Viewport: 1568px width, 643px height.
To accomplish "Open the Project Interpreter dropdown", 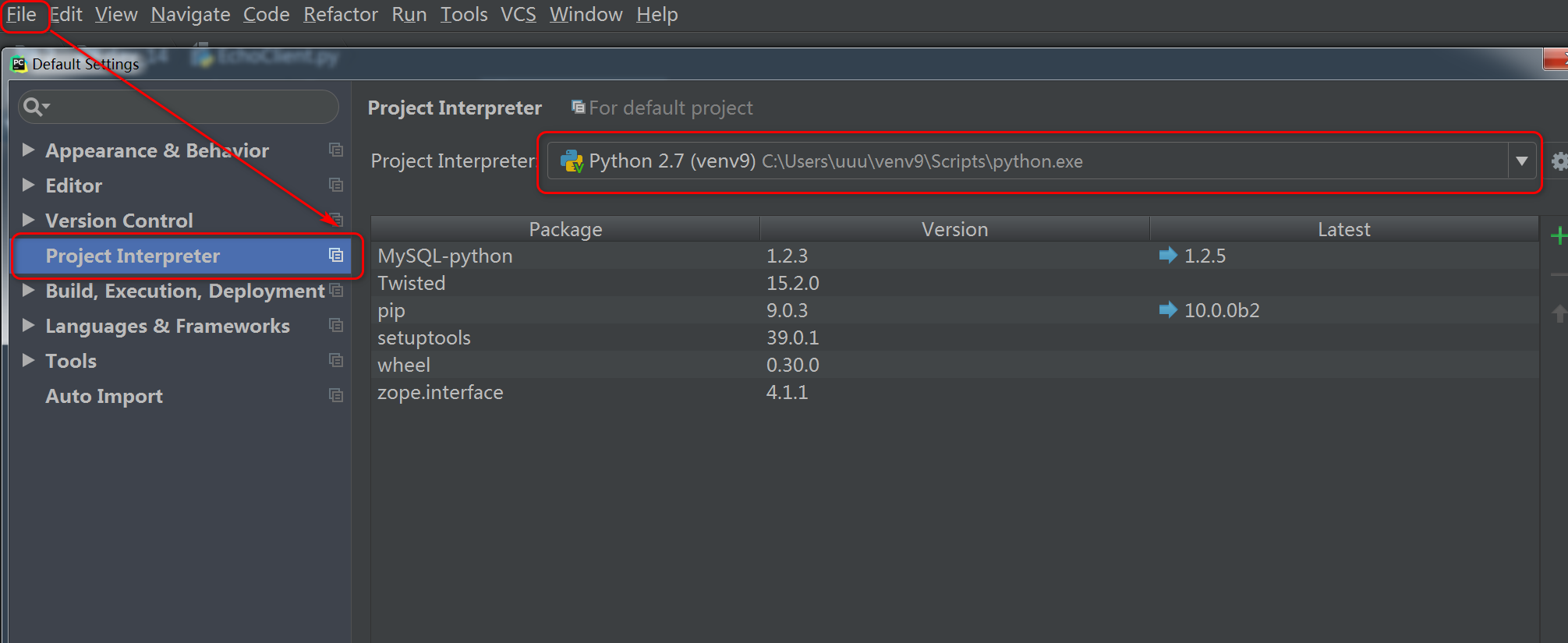I will [x=1041, y=161].
